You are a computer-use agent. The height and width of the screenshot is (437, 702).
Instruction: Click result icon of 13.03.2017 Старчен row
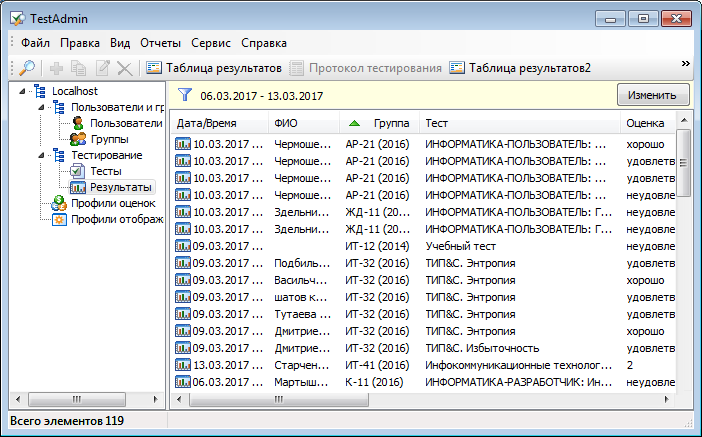183,365
